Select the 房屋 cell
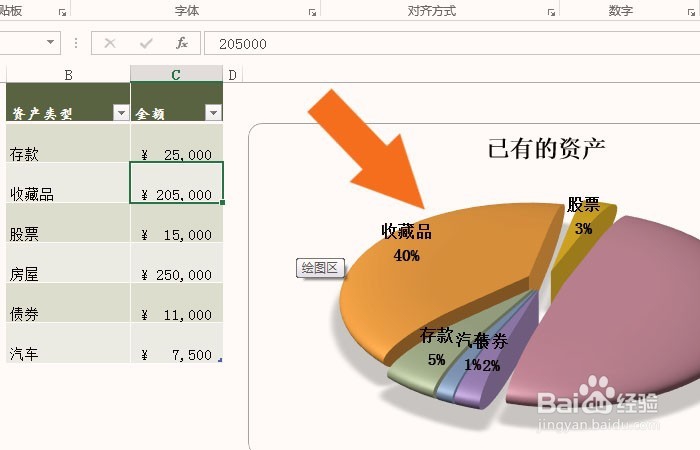The image size is (700, 450). coord(68,263)
